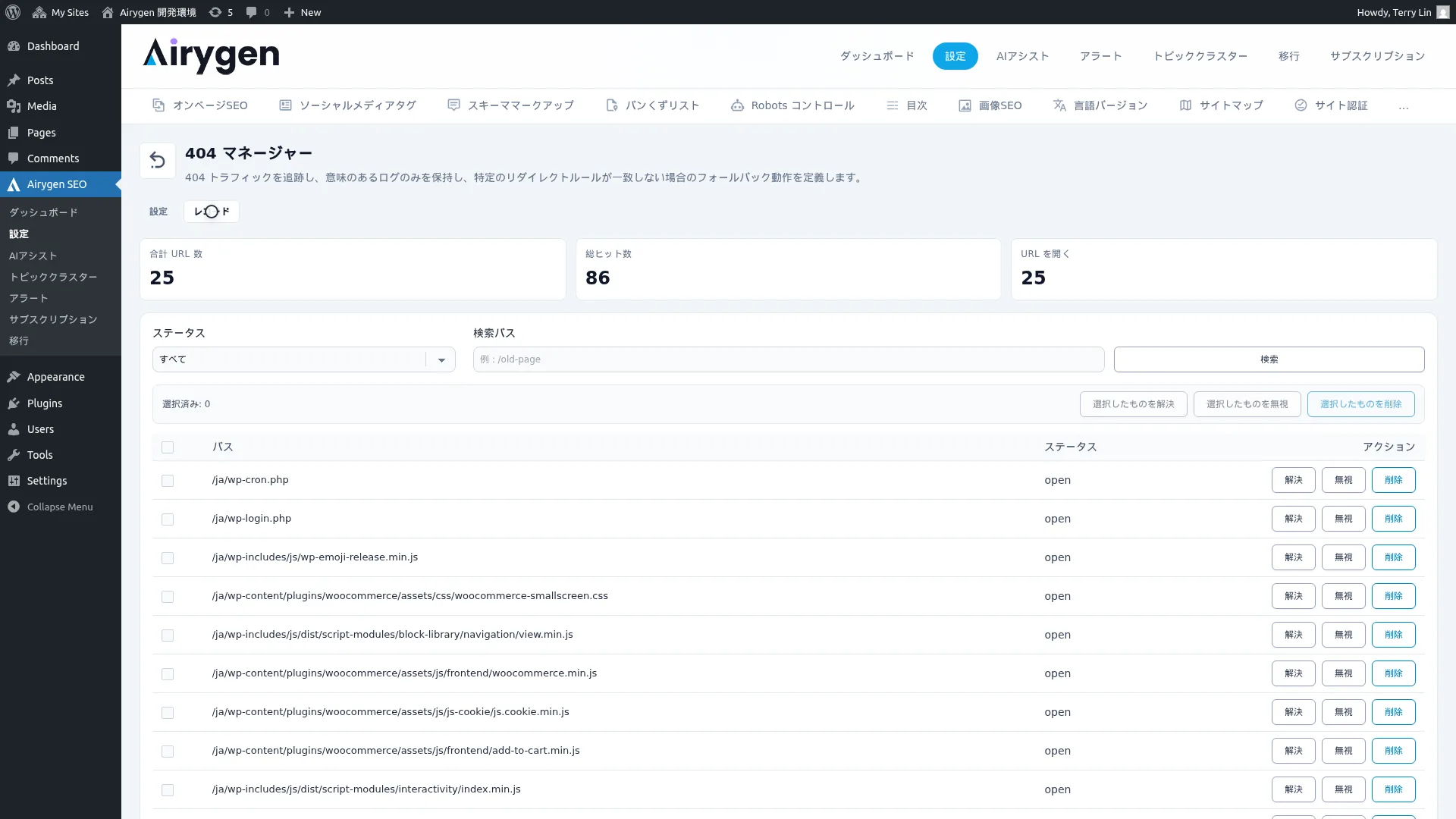
Task: Open パンくずリスト settings tab
Action: pos(652,105)
